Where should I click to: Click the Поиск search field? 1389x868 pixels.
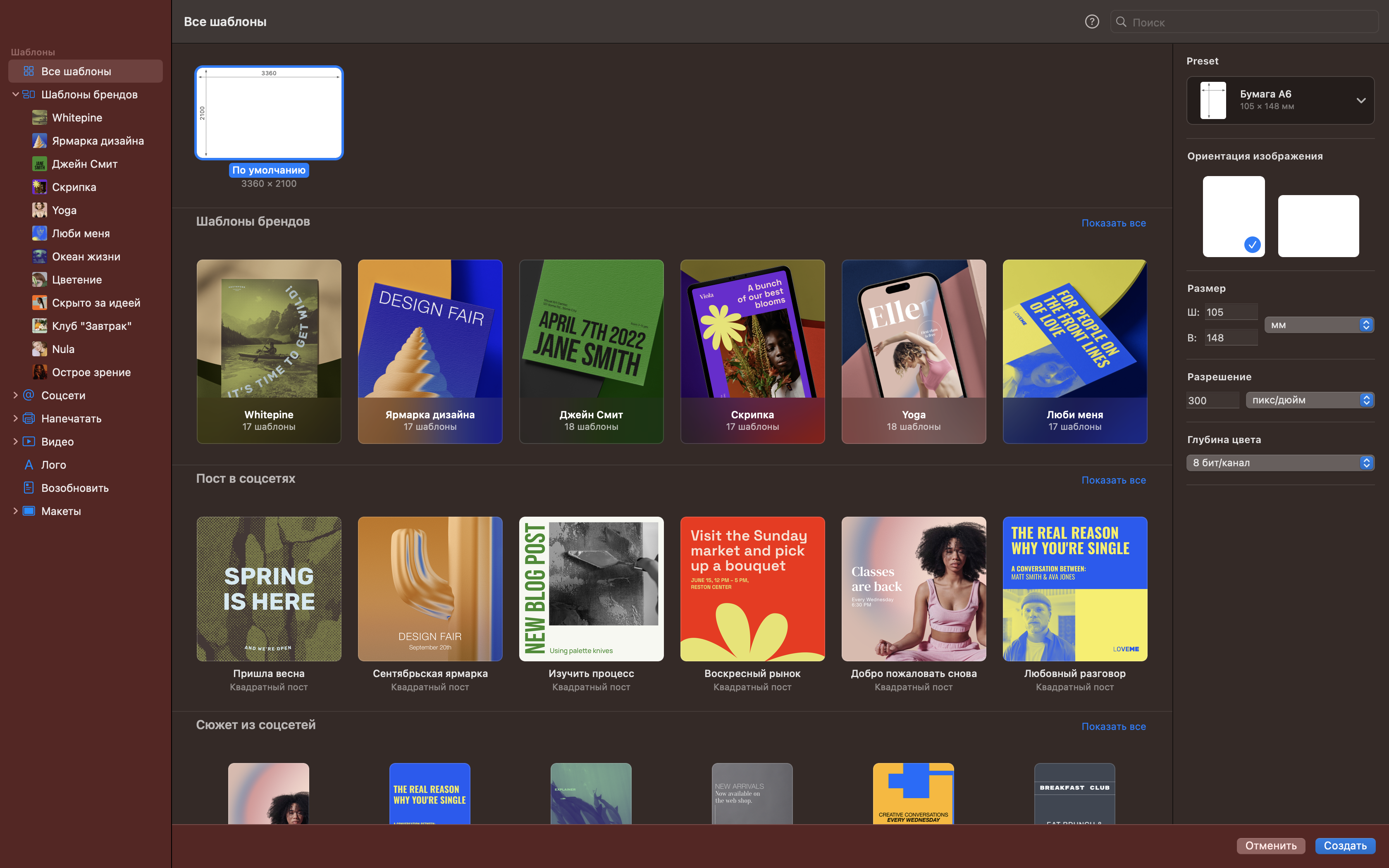click(1244, 22)
